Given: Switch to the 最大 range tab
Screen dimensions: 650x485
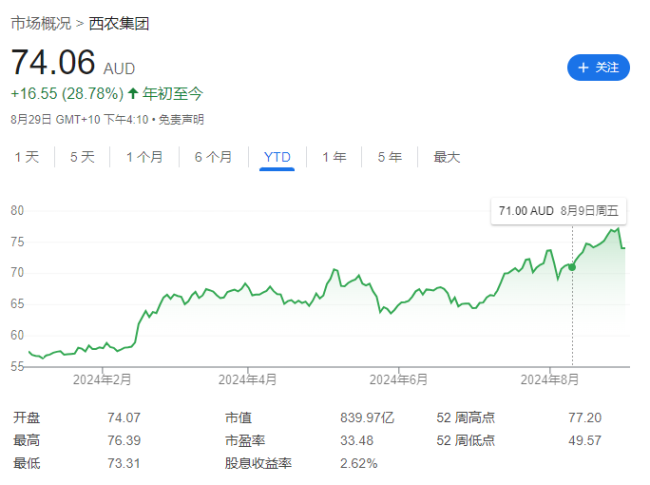Looking at the screenshot, I should click(446, 157).
